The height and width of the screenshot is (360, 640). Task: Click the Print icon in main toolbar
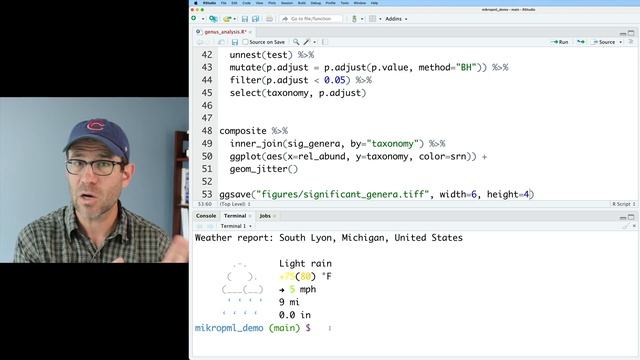click(269, 19)
